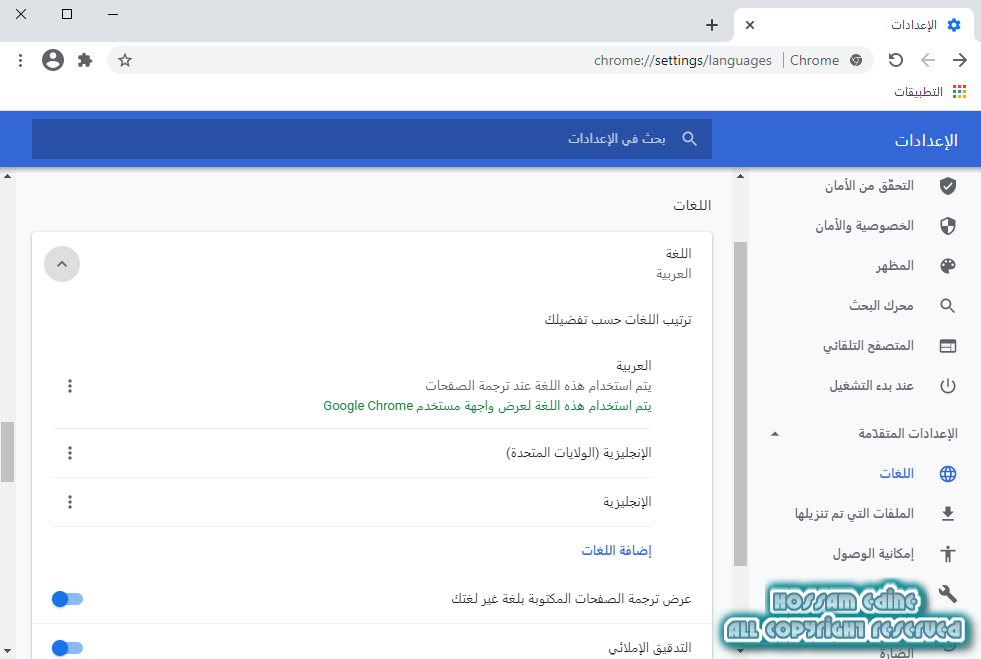Screen dimensions: 981x659
Task: Open options for الإنجليزية language row
Action: click(x=70, y=501)
